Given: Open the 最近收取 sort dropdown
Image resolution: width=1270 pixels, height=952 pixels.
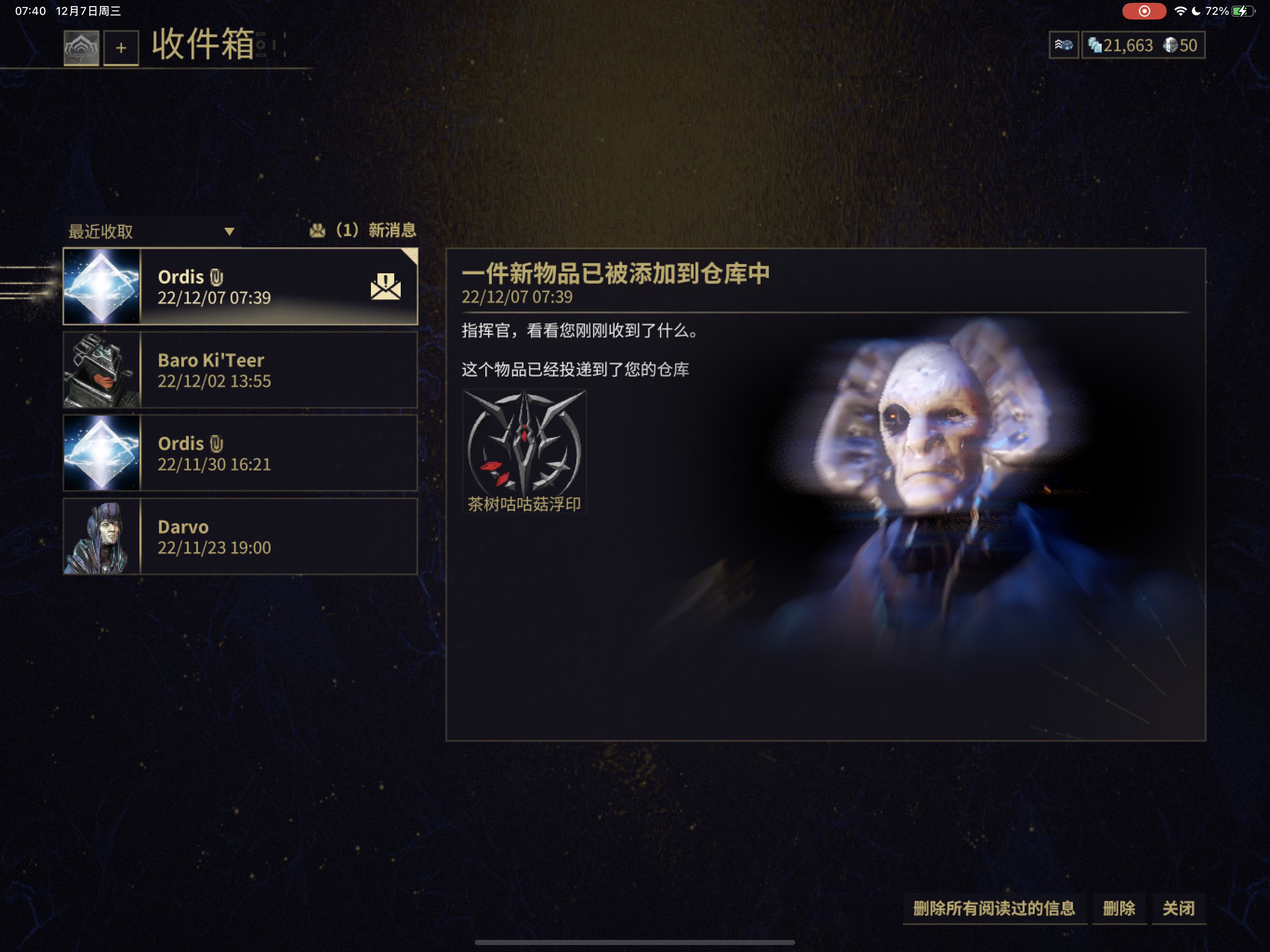Looking at the screenshot, I should point(152,231).
